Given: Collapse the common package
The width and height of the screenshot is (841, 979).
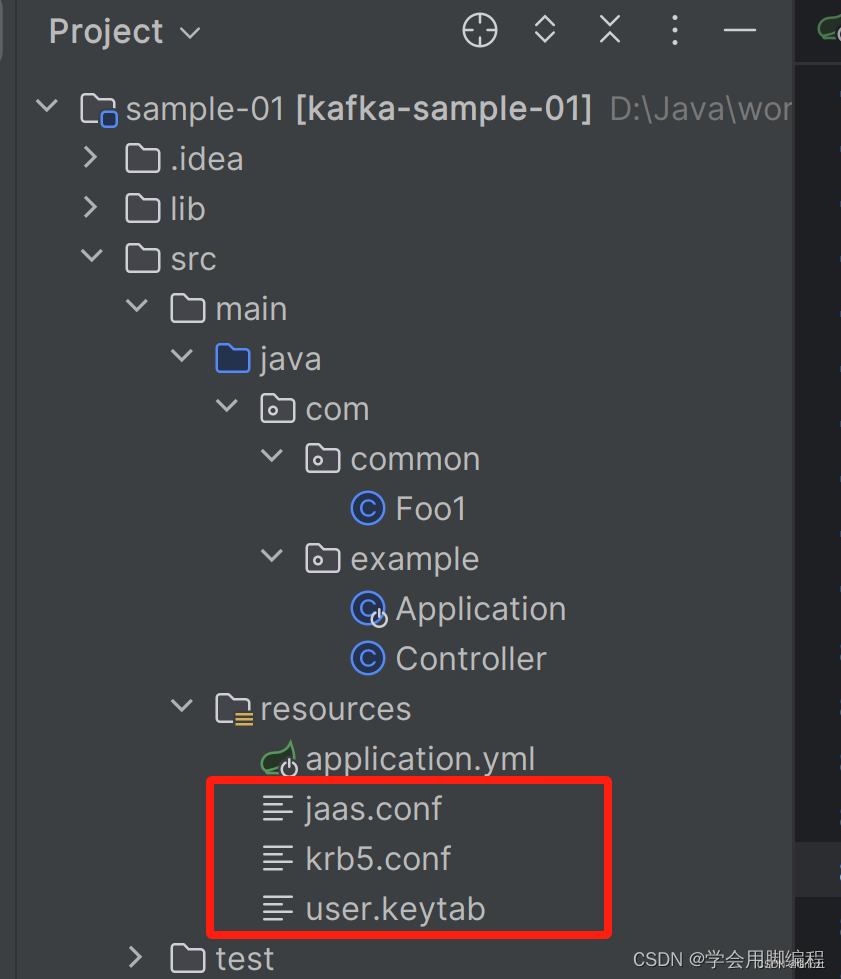Looking at the screenshot, I should [272, 456].
